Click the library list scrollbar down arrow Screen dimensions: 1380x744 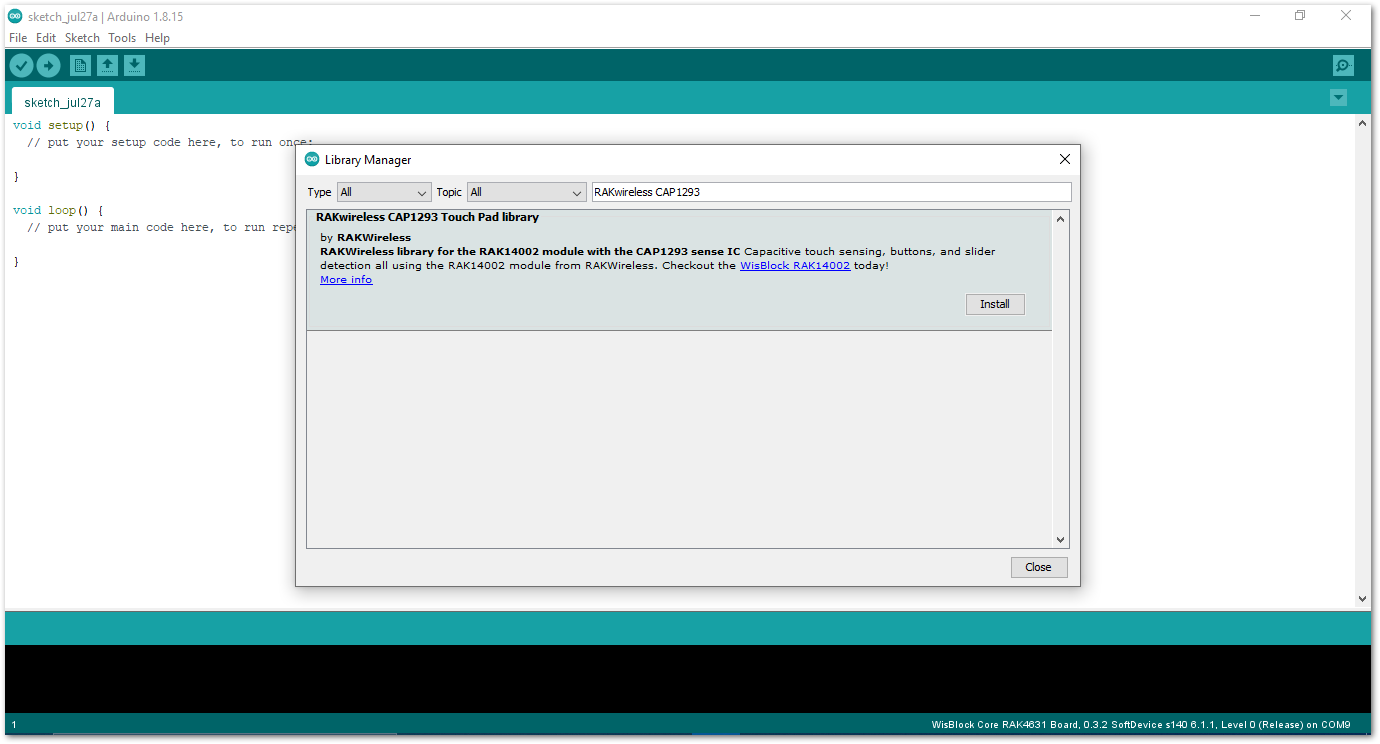point(1061,540)
